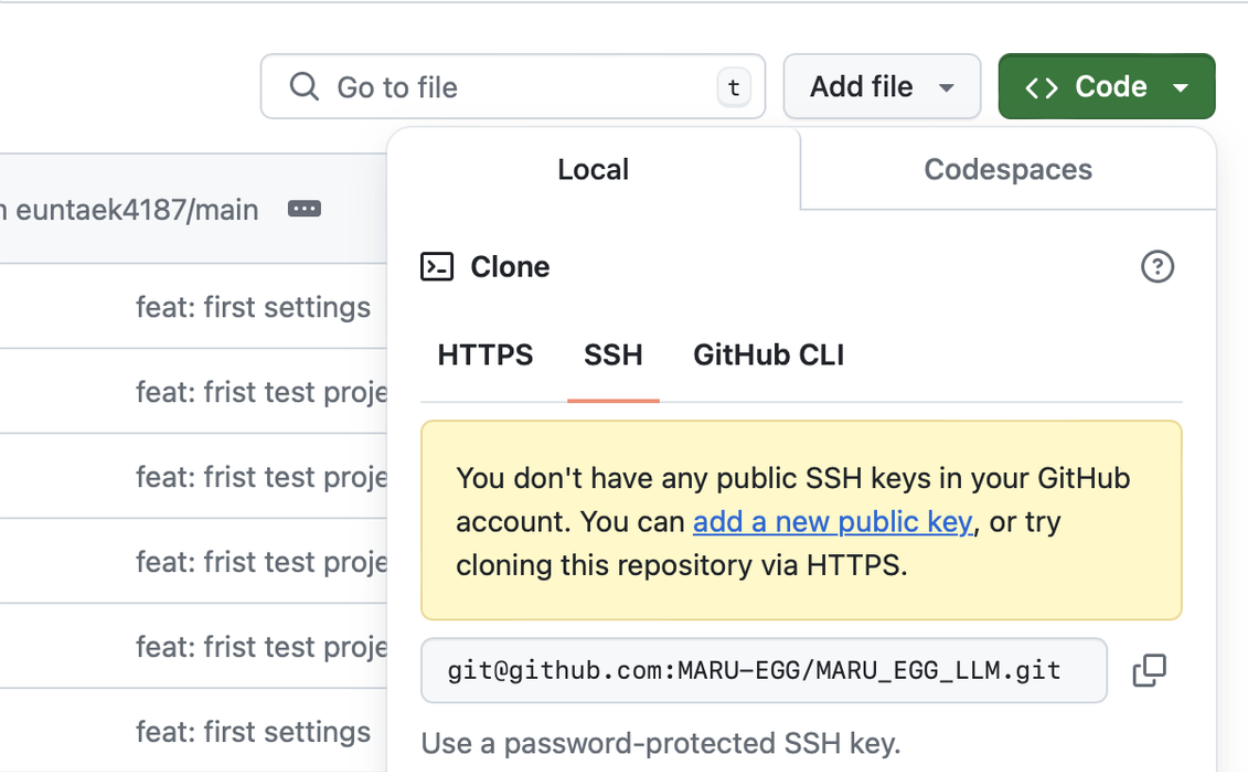This screenshot has height=772, width=1248.
Task: Open the clone help question mark icon
Action: tap(1157, 267)
